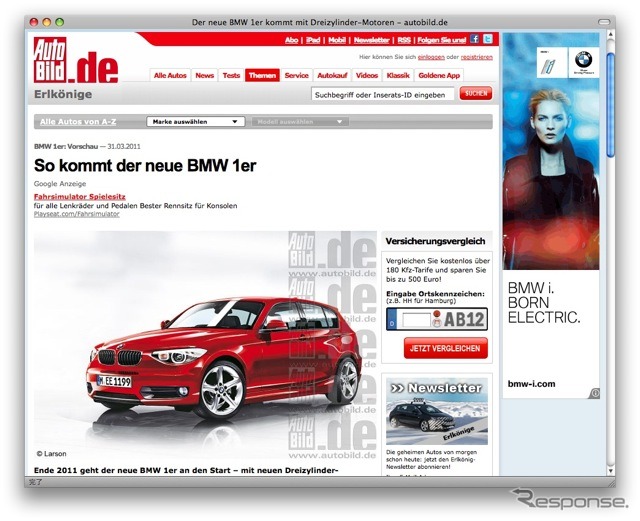Click the BMW roundel logo in ad
The width and height of the screenshot is (640, 521).
click(584, 62)
